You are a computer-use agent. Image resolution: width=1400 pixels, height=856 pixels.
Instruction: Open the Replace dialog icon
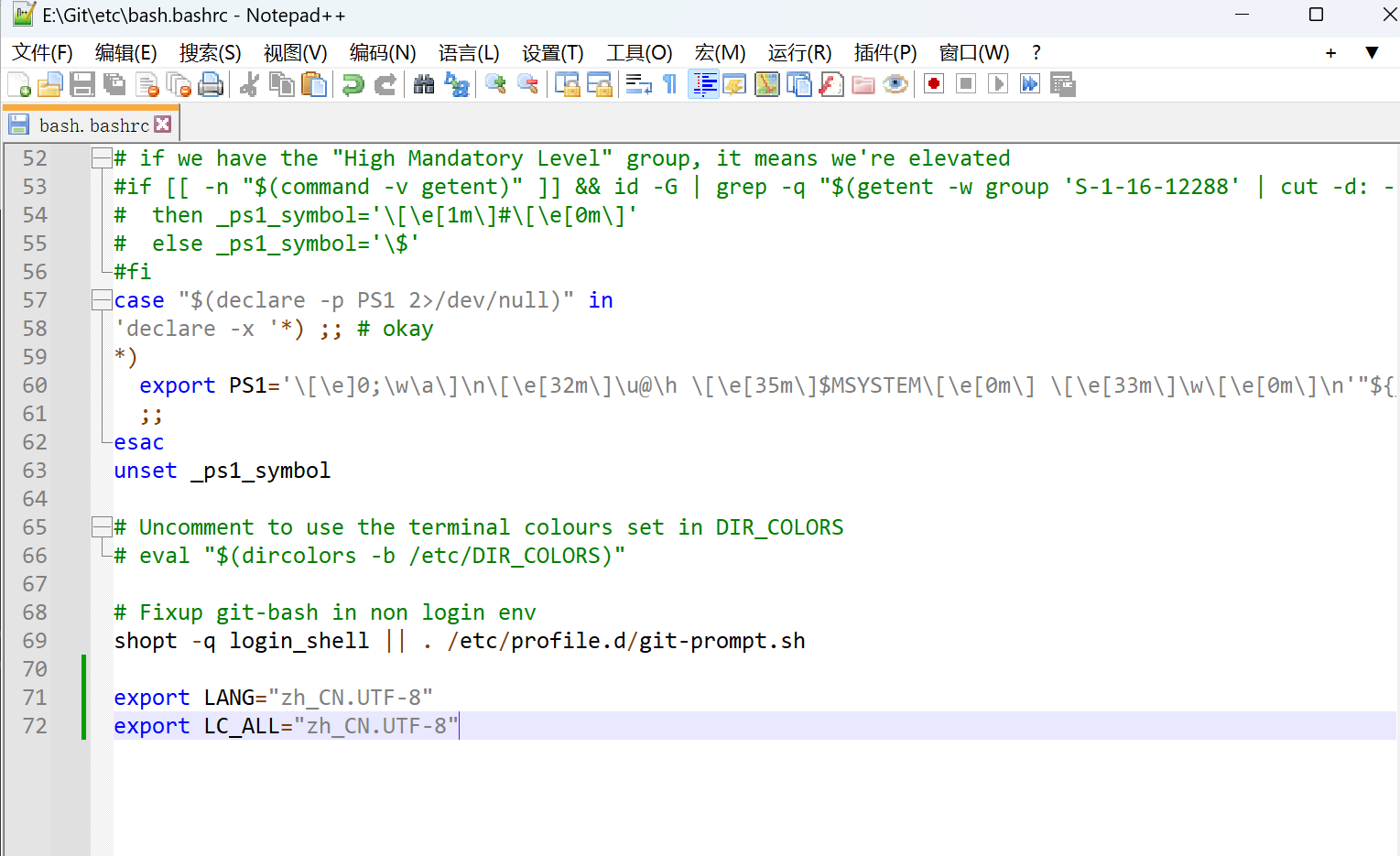coord(456,85)
